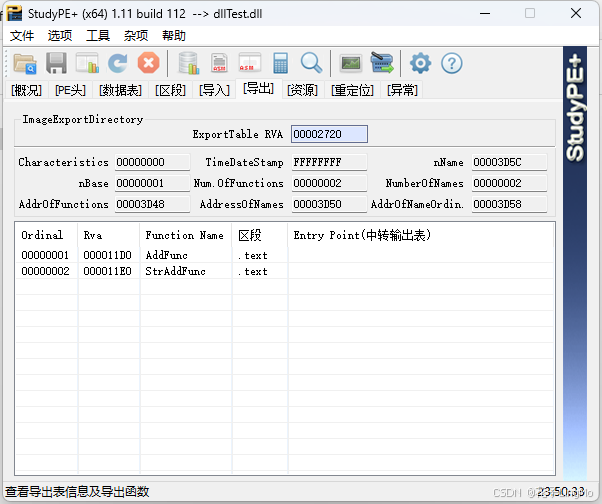Click the NumberOfNames value field

click(x=509, y=183)
